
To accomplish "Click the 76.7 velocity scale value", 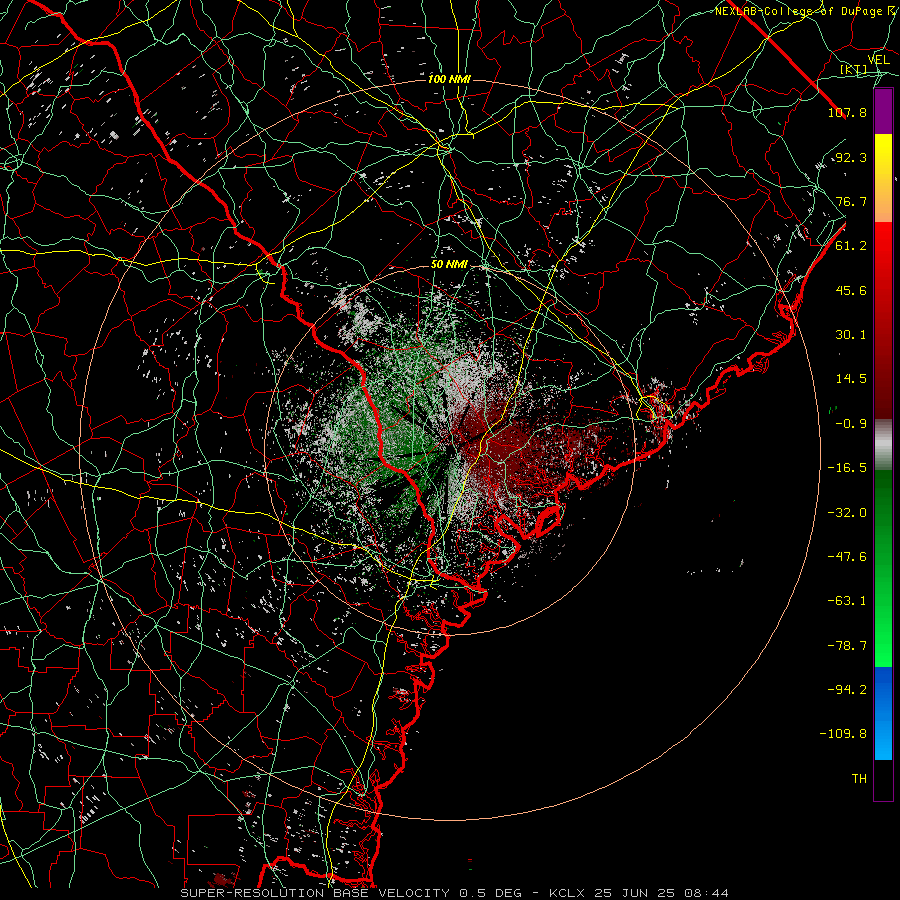I will (x=851, y=201).
